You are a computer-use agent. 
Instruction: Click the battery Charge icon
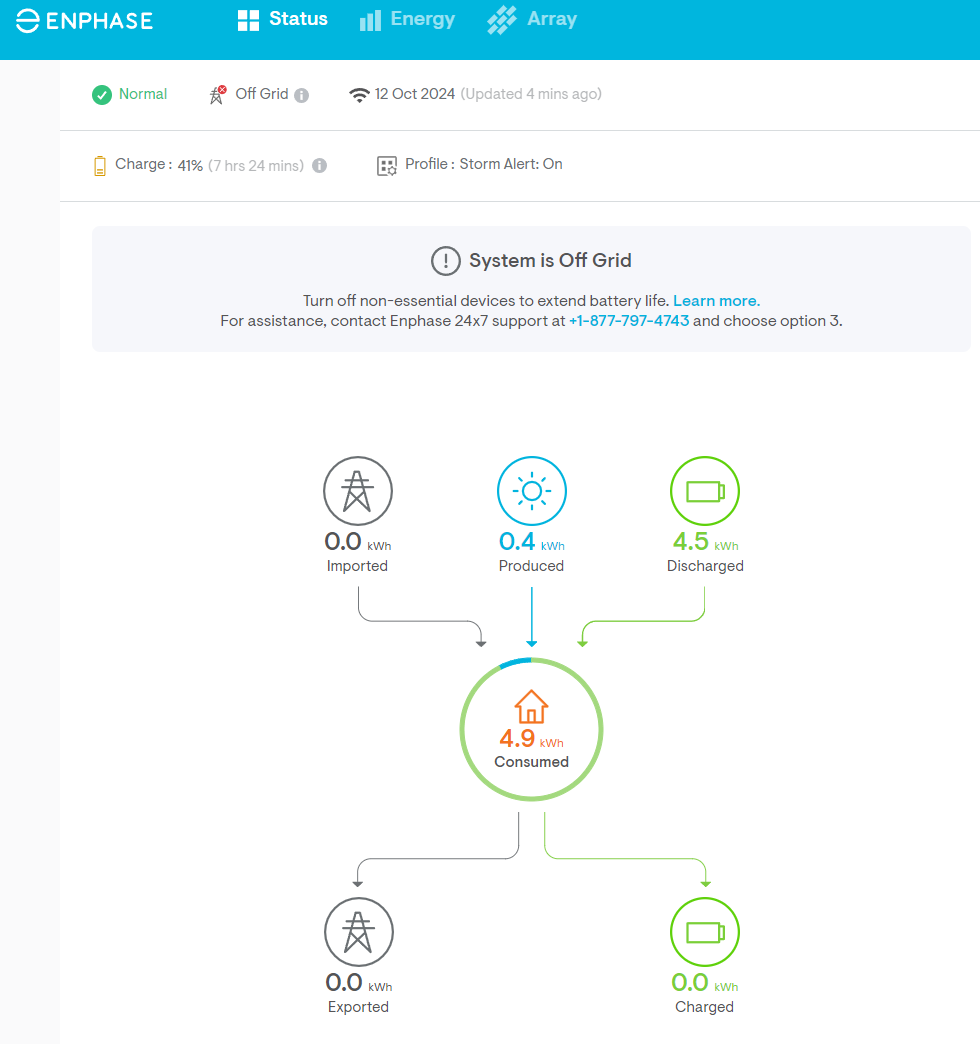[x=99, y=166]
